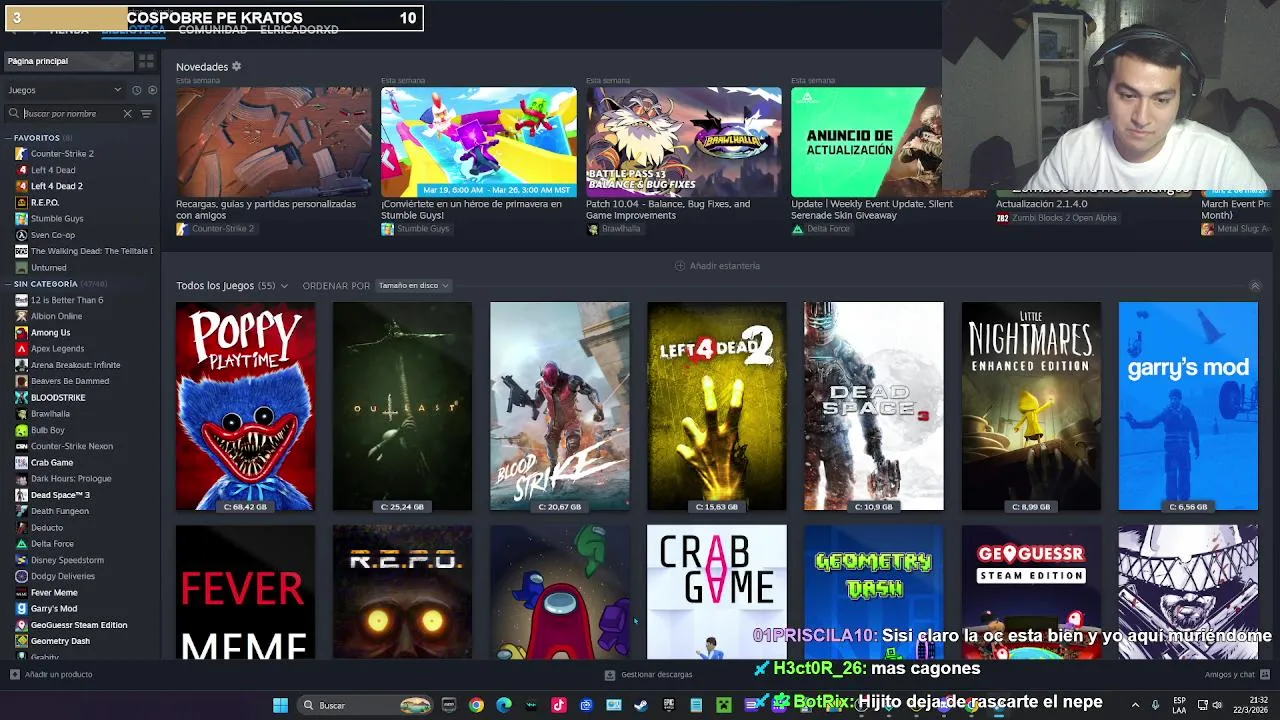Click the Windows taskbar Buscar box
The height and width of the screenshot is (720, 1280).
(366, 705)
